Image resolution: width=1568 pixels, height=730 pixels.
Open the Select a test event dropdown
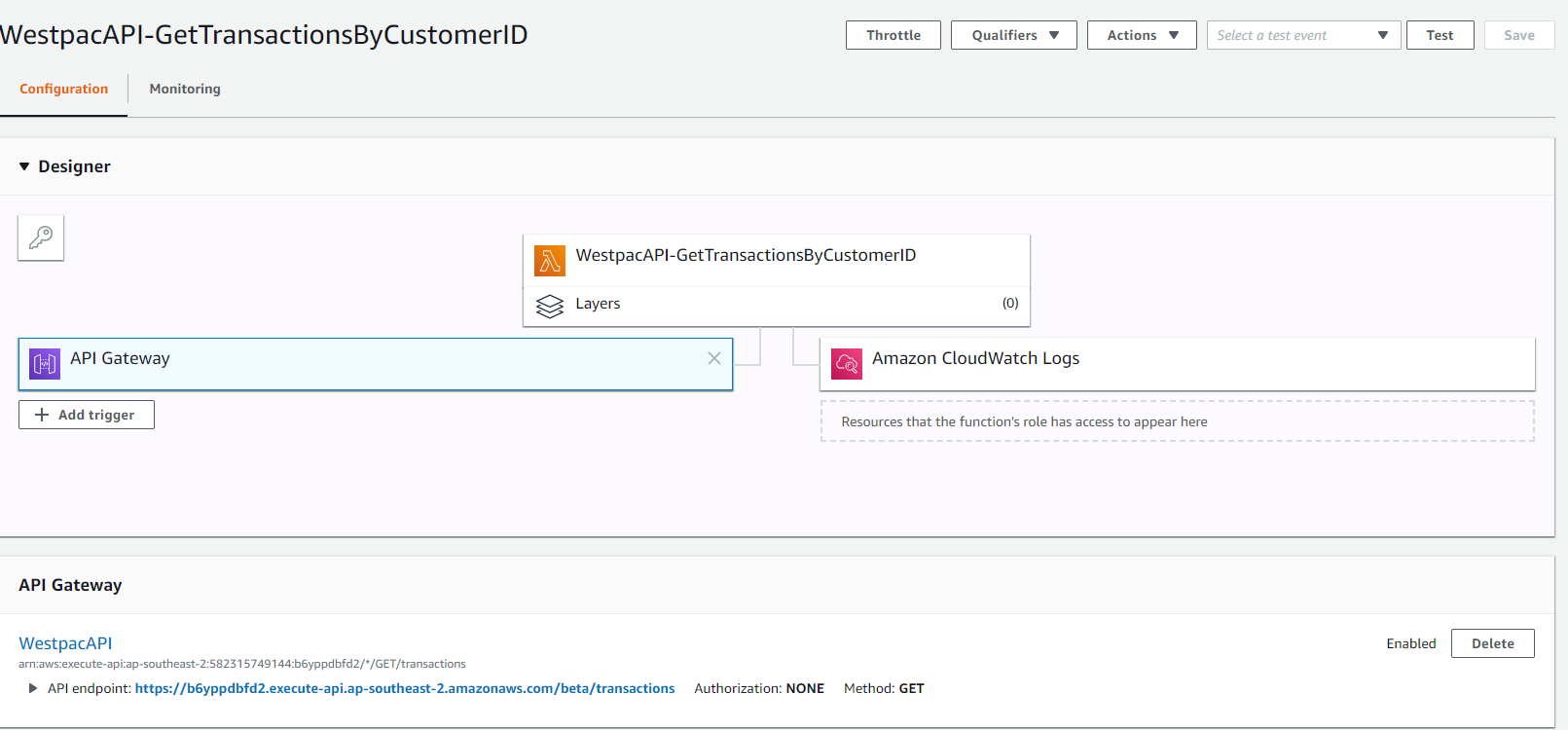click(1303, 35)
